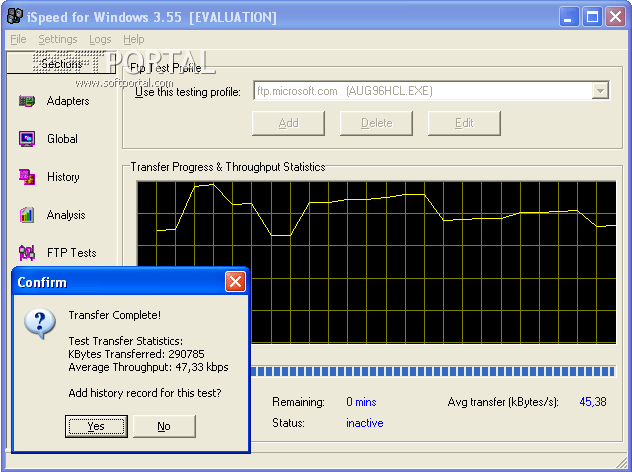This screenshot has height=472, width=632.
Task: Click 'Avg transfer (kBytes/s):' label
Action: coord(503,402)
